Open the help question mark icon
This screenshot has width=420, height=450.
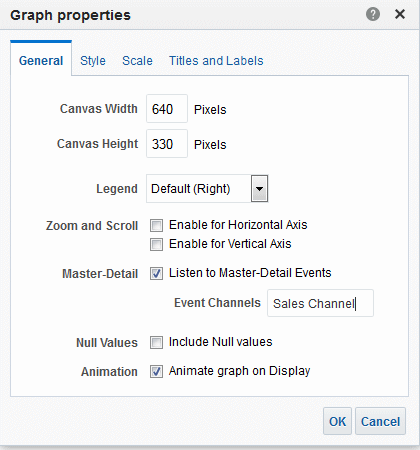373,14
